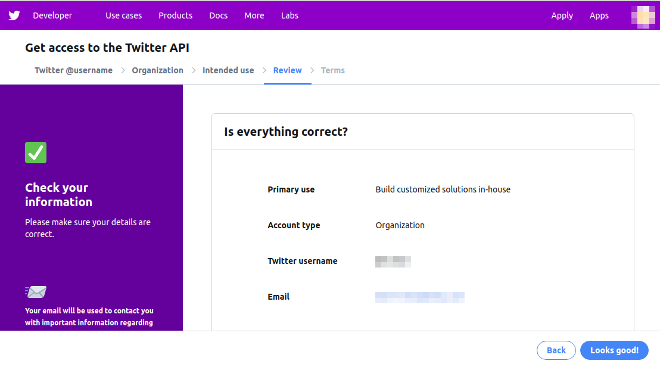Open the Use cases menu
This screenshot has width=660, height=367.
(x=124, y=16)
